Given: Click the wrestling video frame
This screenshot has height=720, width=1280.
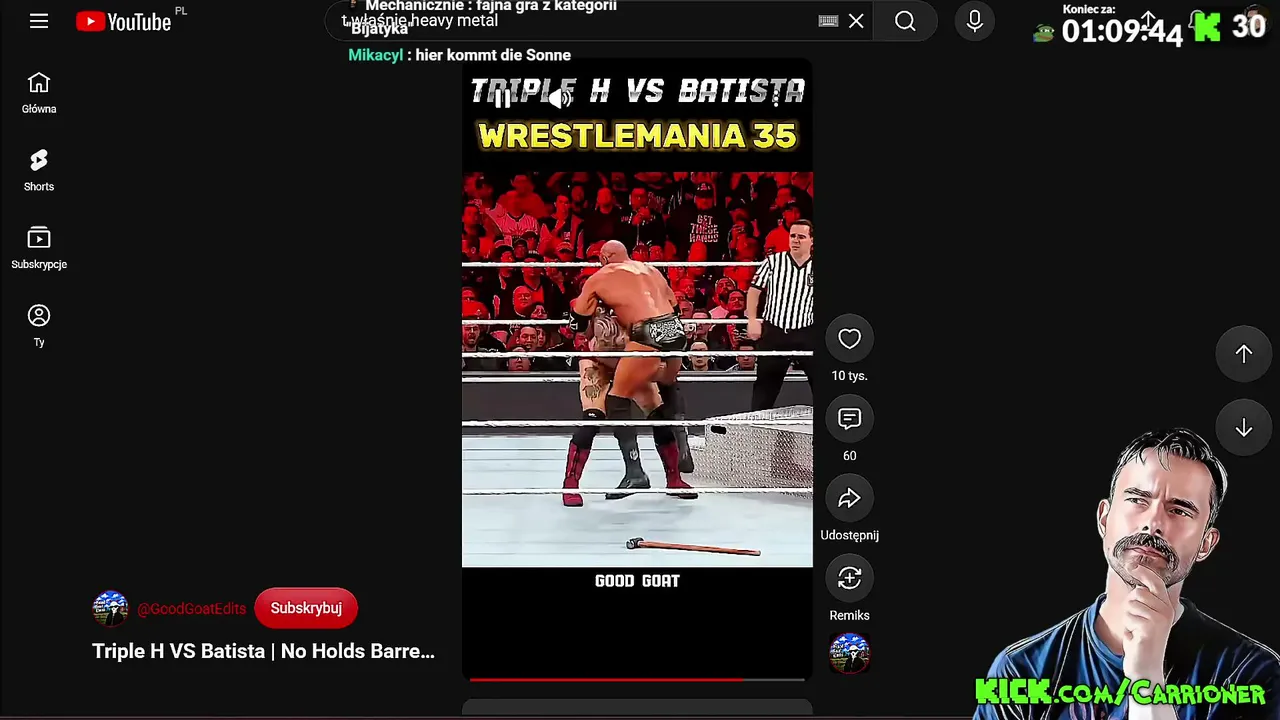Looking at the screenshot, I should coord(637,369).
